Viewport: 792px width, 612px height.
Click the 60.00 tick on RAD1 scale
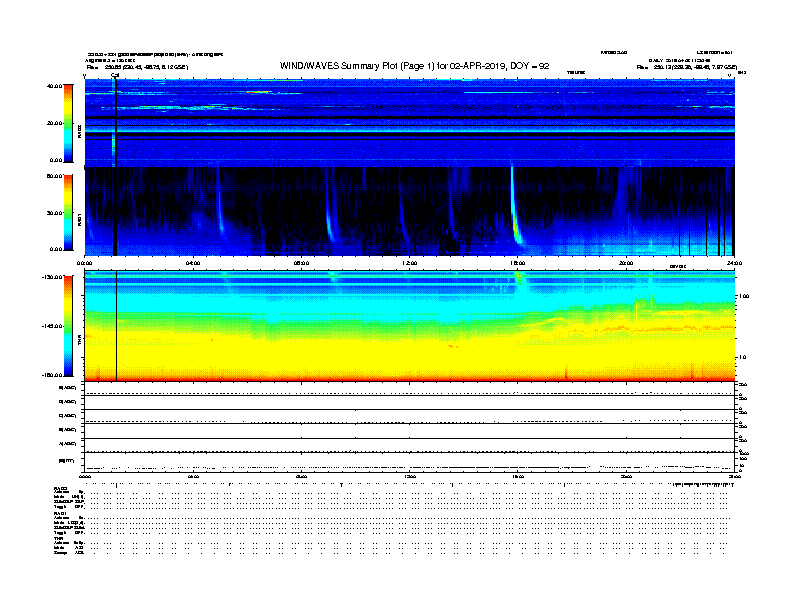pos(54,176)
